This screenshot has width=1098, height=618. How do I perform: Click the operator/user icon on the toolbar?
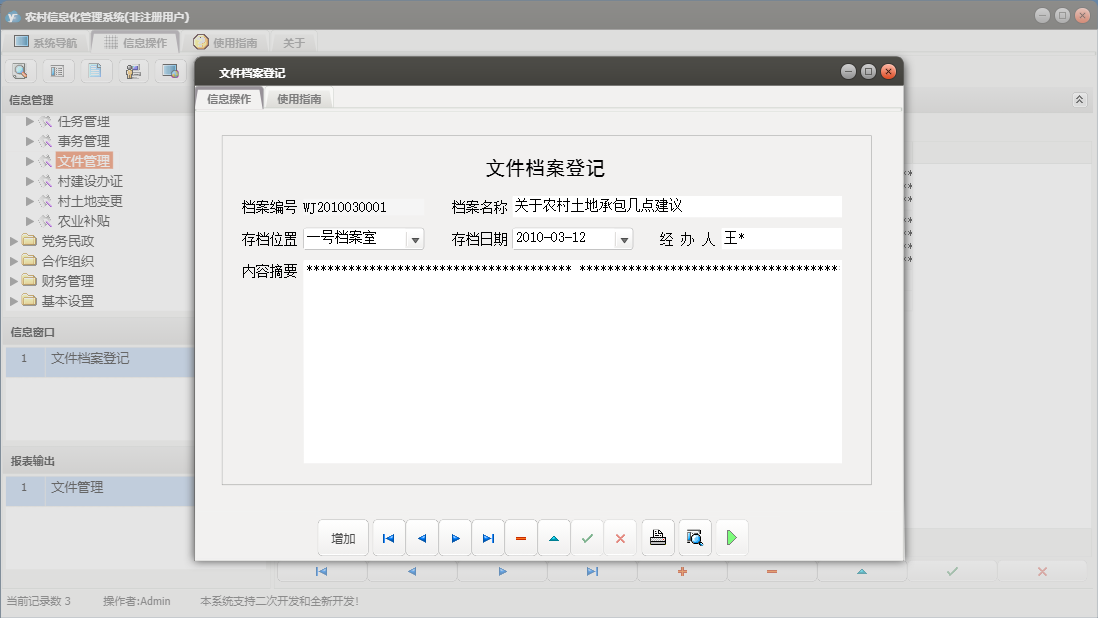[x=133, y=70]
